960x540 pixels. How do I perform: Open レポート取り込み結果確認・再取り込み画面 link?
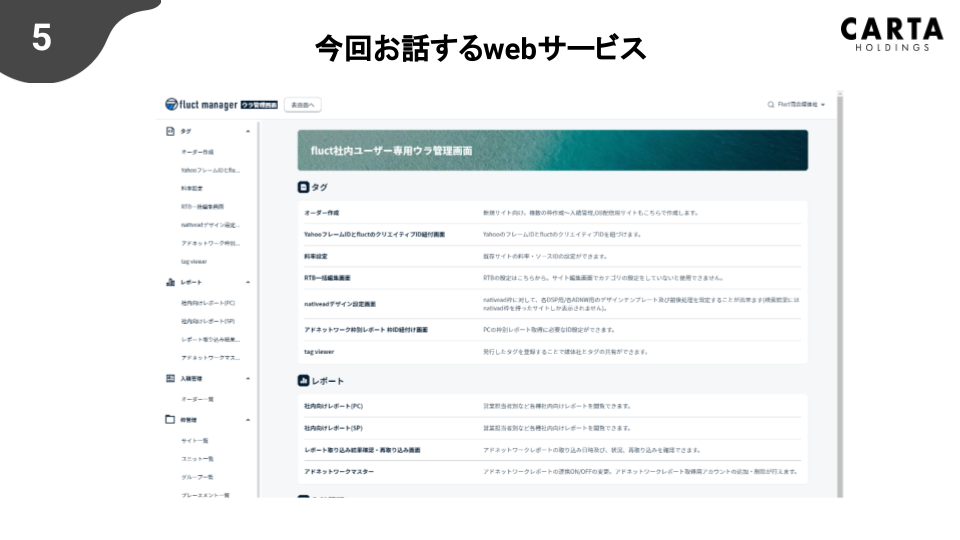pos(362,450)
